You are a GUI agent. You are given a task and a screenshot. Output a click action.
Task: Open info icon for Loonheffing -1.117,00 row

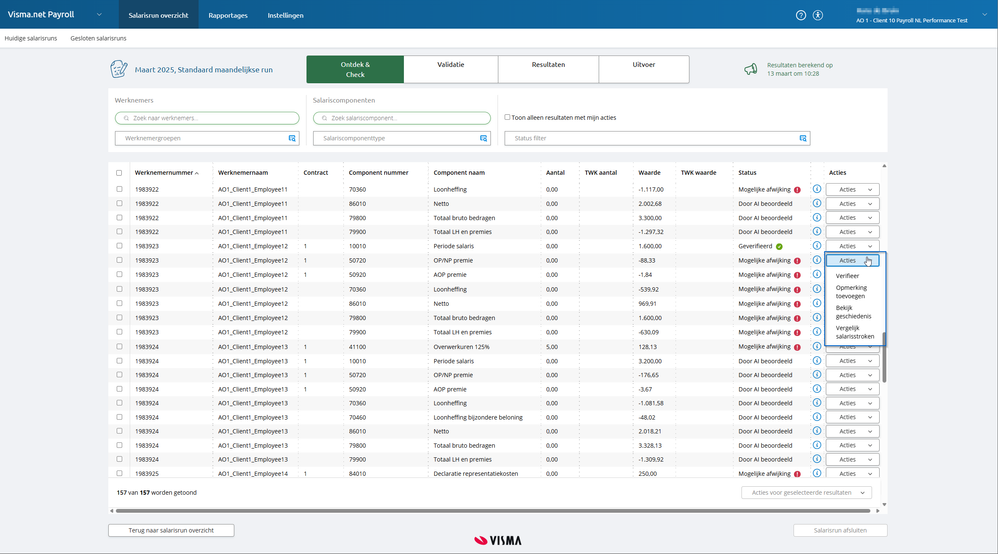(817, 189)
